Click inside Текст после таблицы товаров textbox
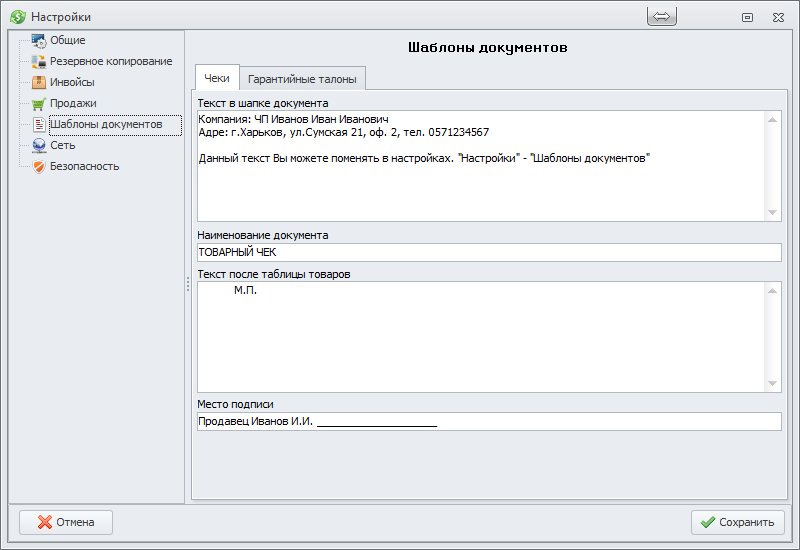Viewport: 800px width, 550px height. [480, 340]
